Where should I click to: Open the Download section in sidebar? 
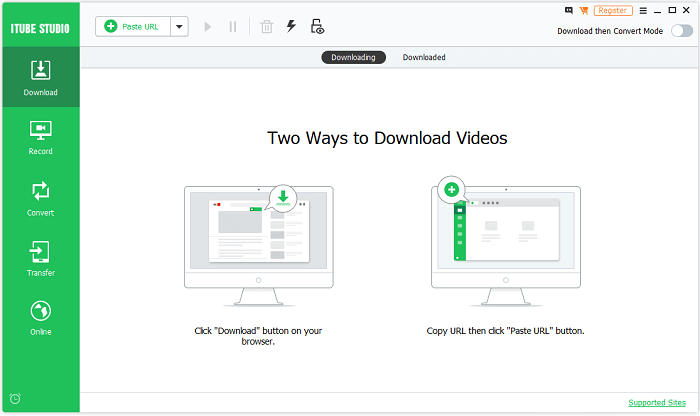click(40, 78)
